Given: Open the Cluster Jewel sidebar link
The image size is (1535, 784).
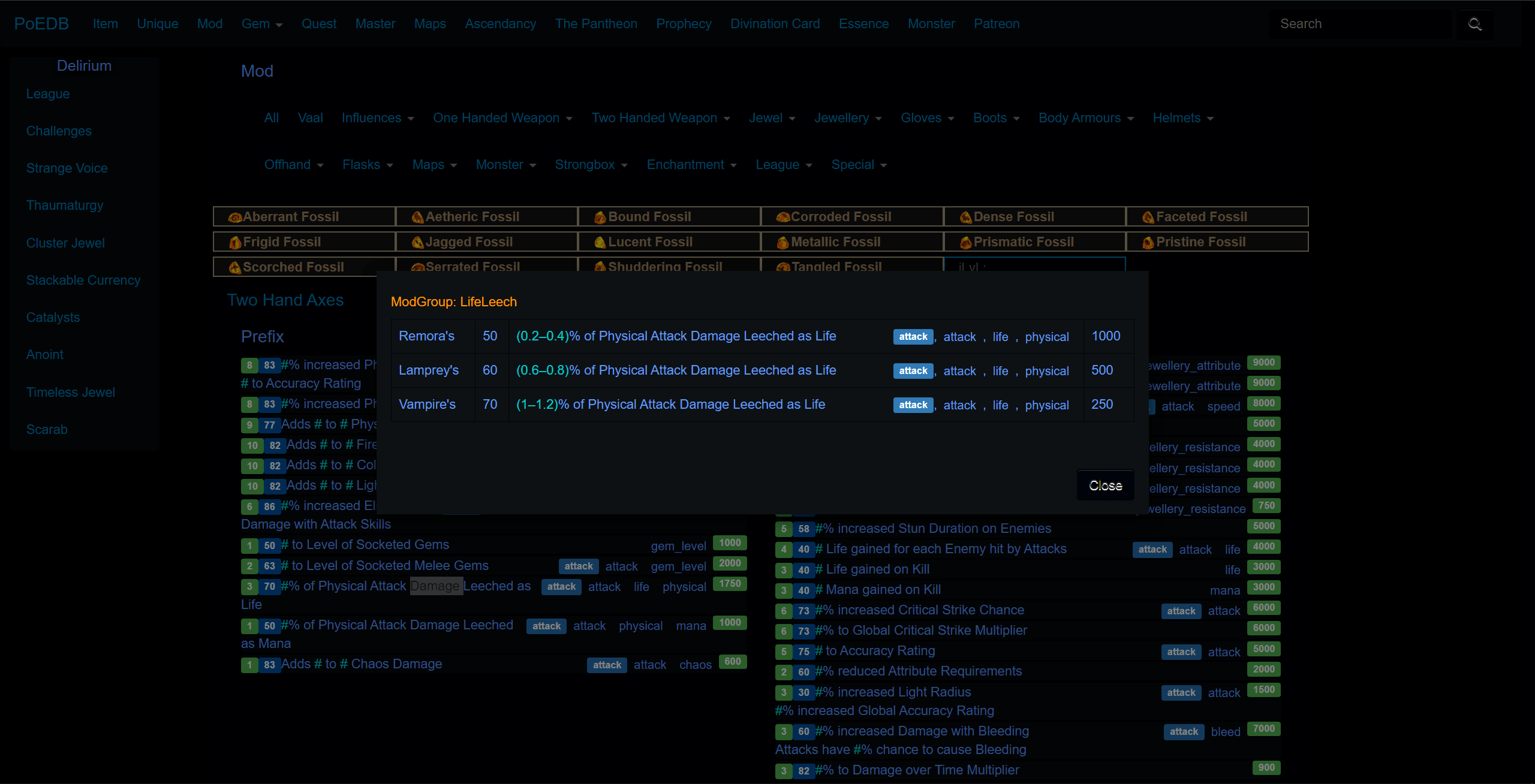Looking at the screenshot, I should pos(65,243).
